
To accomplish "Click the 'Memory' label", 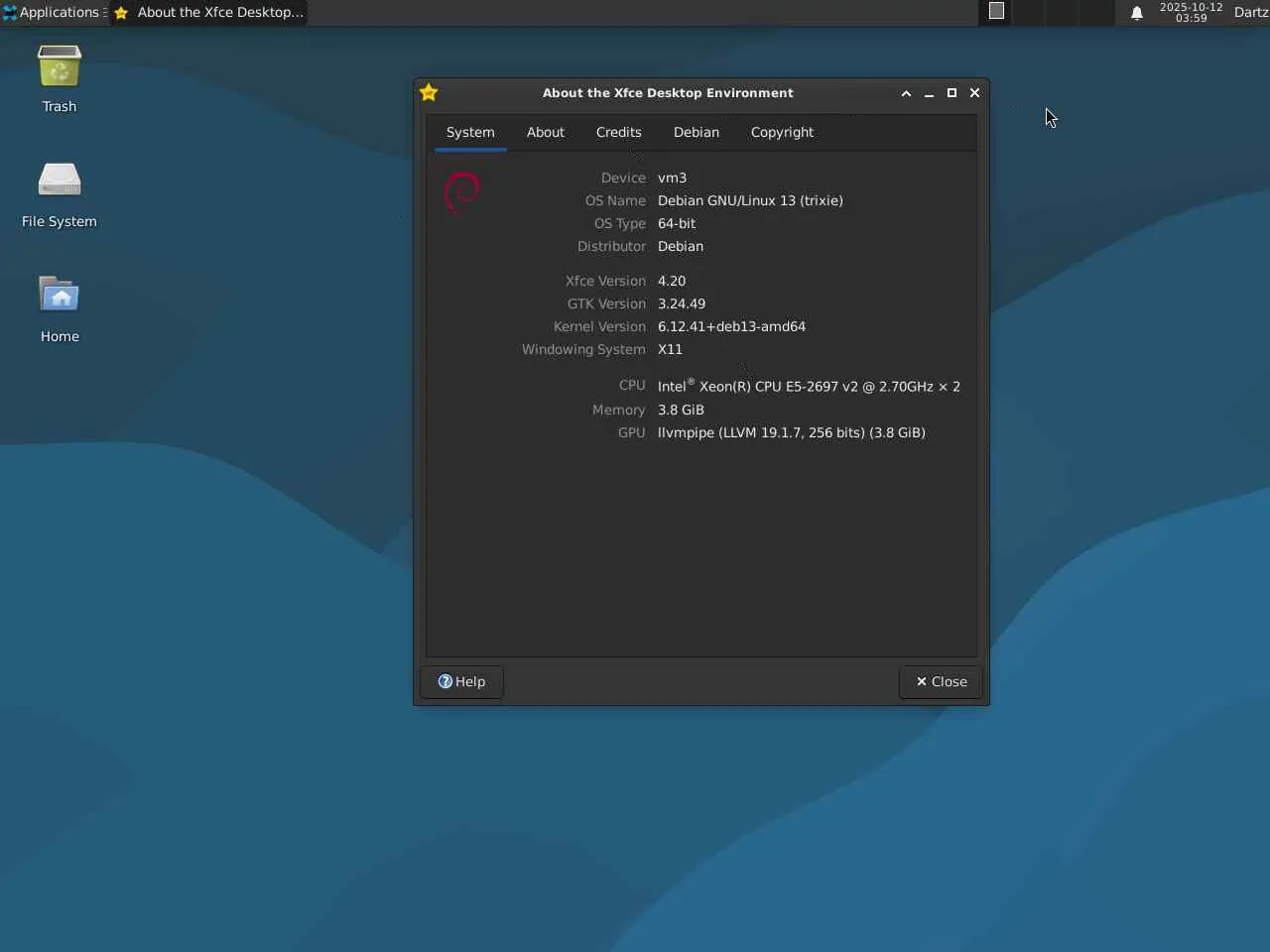I will 618,411.
